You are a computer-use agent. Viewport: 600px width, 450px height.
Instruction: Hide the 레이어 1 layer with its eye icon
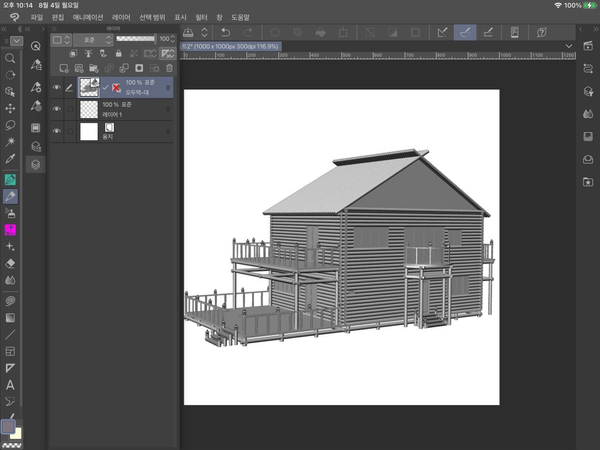pyautogui.click(x=56, y=109)
